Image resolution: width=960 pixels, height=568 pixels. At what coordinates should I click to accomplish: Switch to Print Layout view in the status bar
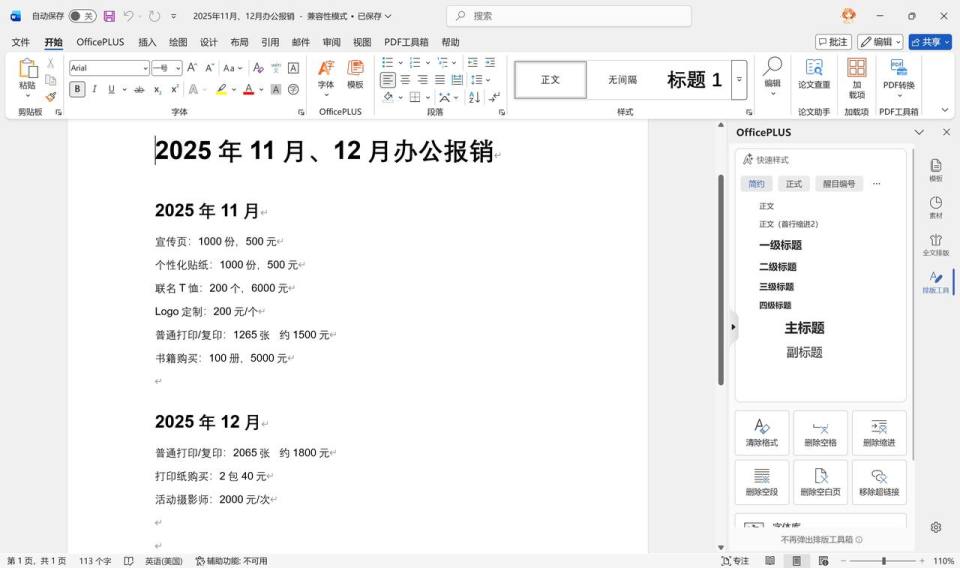pyautogui.click(x=797, y=561)
